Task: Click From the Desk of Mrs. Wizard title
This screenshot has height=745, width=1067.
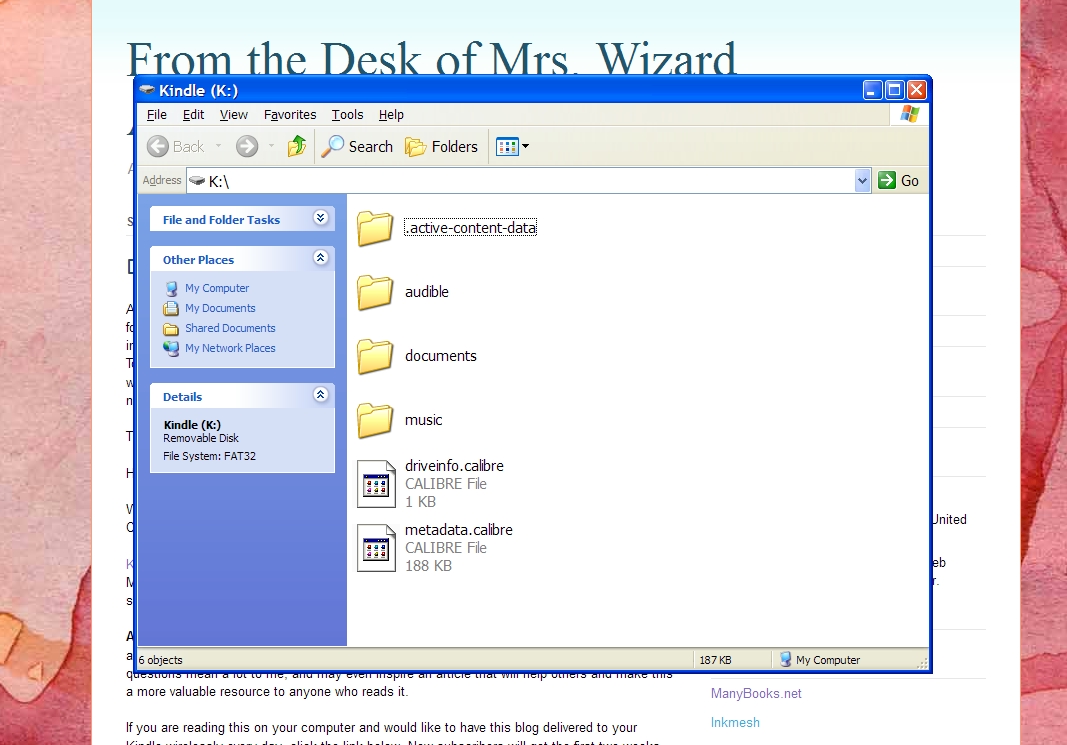Action: (431, 57)
